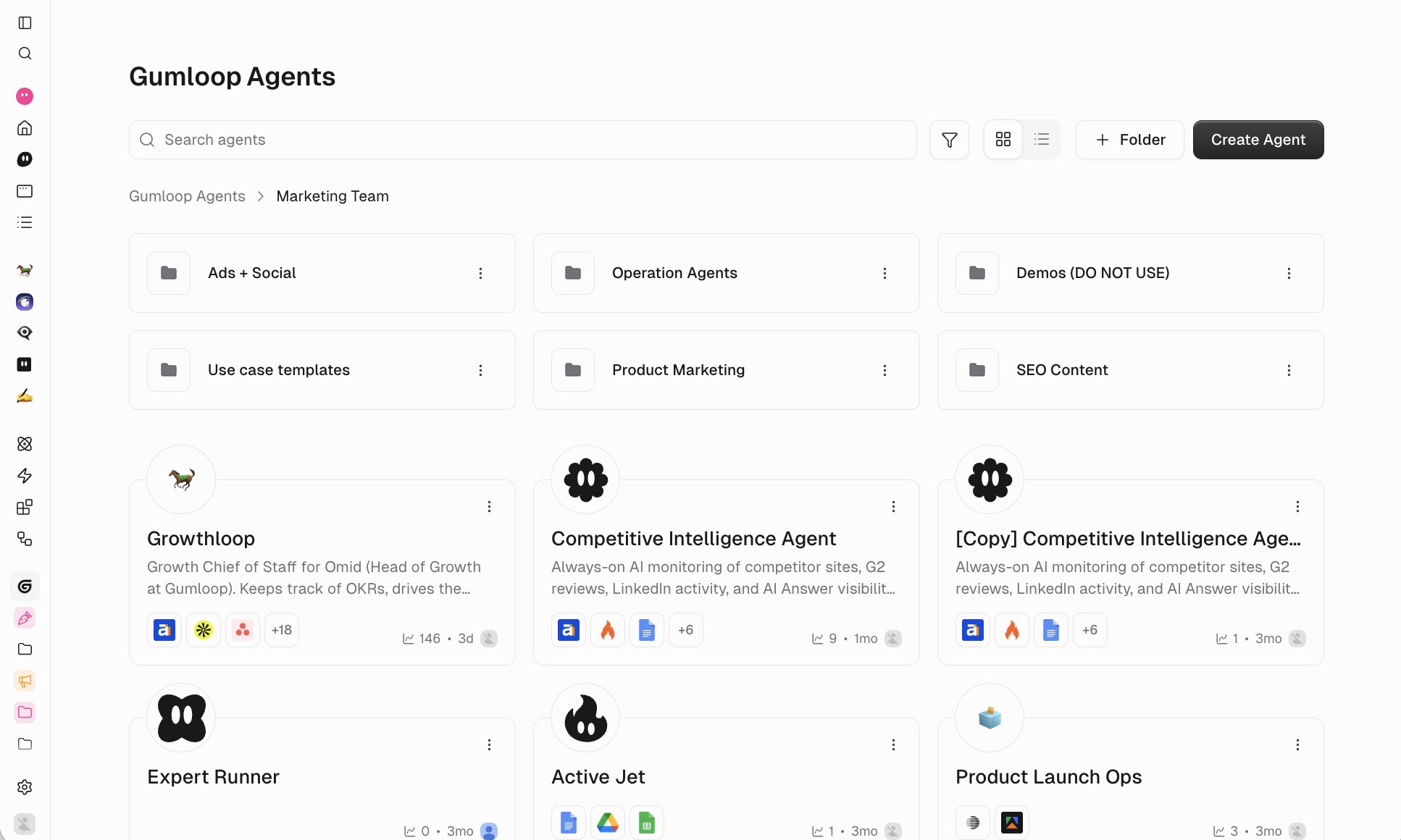Click the red three-dot integration icon on Growthloop
Image resolution: width=1401 pixels, height=840 pixels.
pos(243,630)
